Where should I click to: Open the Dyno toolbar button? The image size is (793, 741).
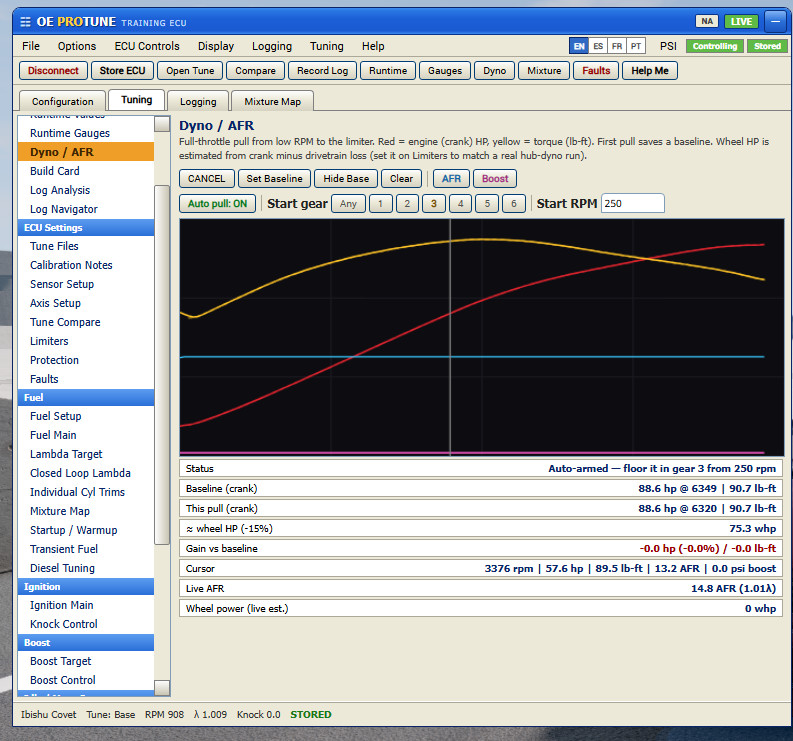495,70
